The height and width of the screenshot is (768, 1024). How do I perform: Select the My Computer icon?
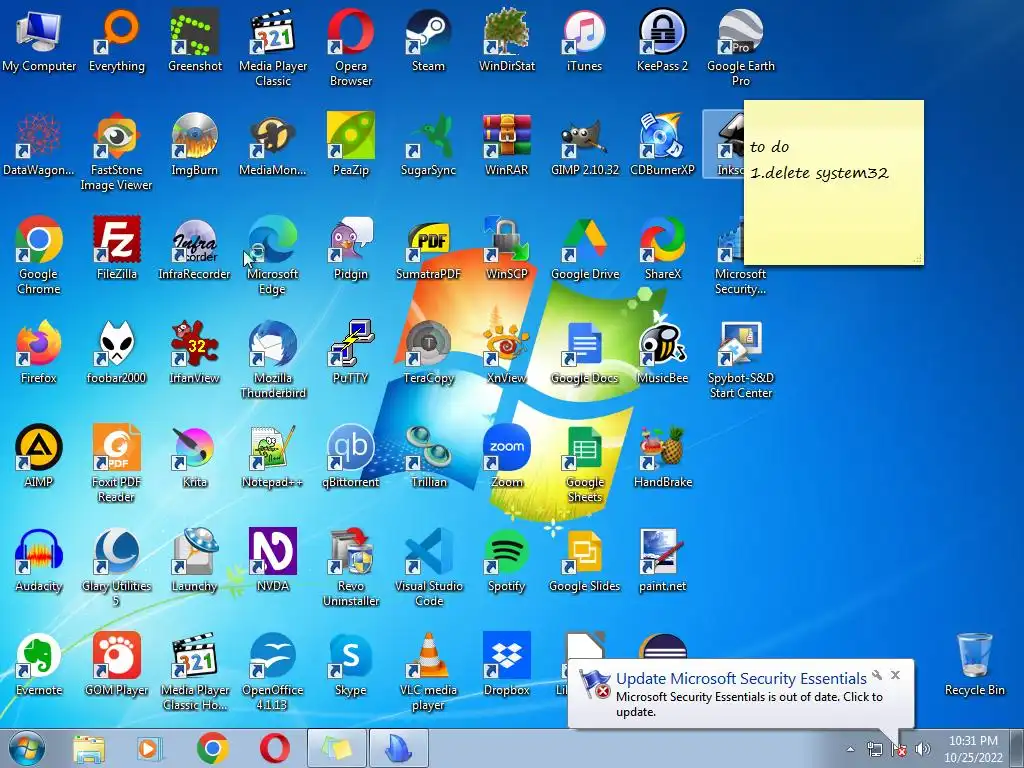click(x=39, y=40)
